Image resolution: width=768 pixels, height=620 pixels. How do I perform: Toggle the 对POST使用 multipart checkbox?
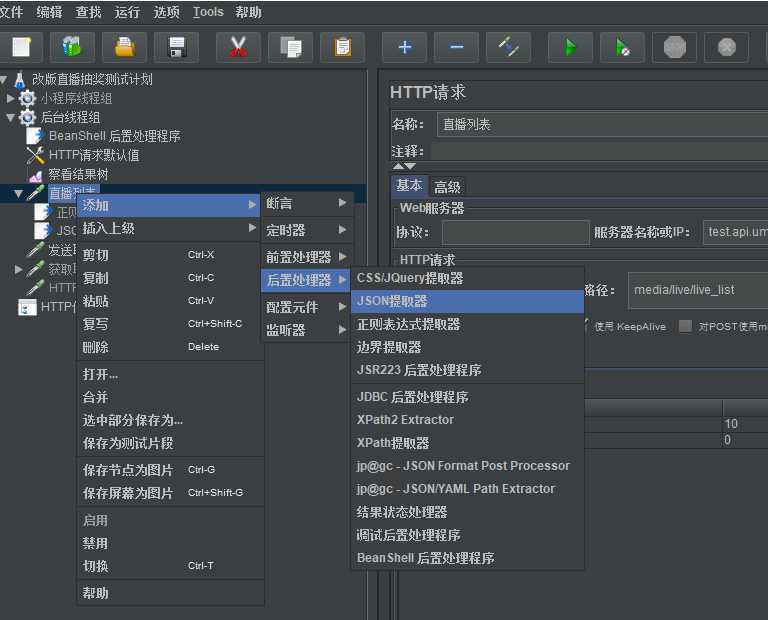pos(685,326)
